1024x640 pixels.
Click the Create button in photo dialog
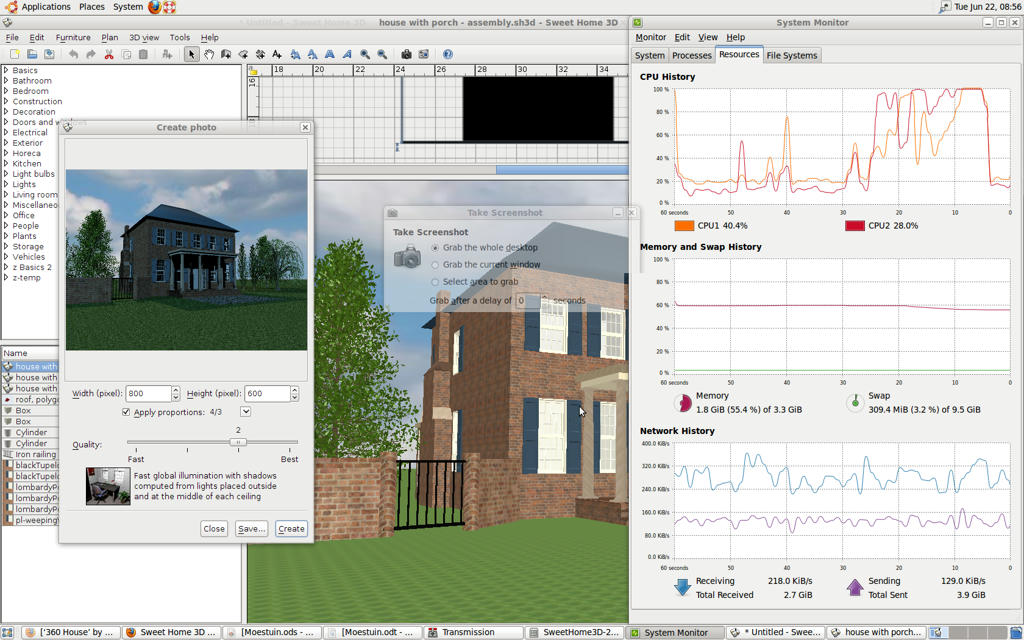291,528
